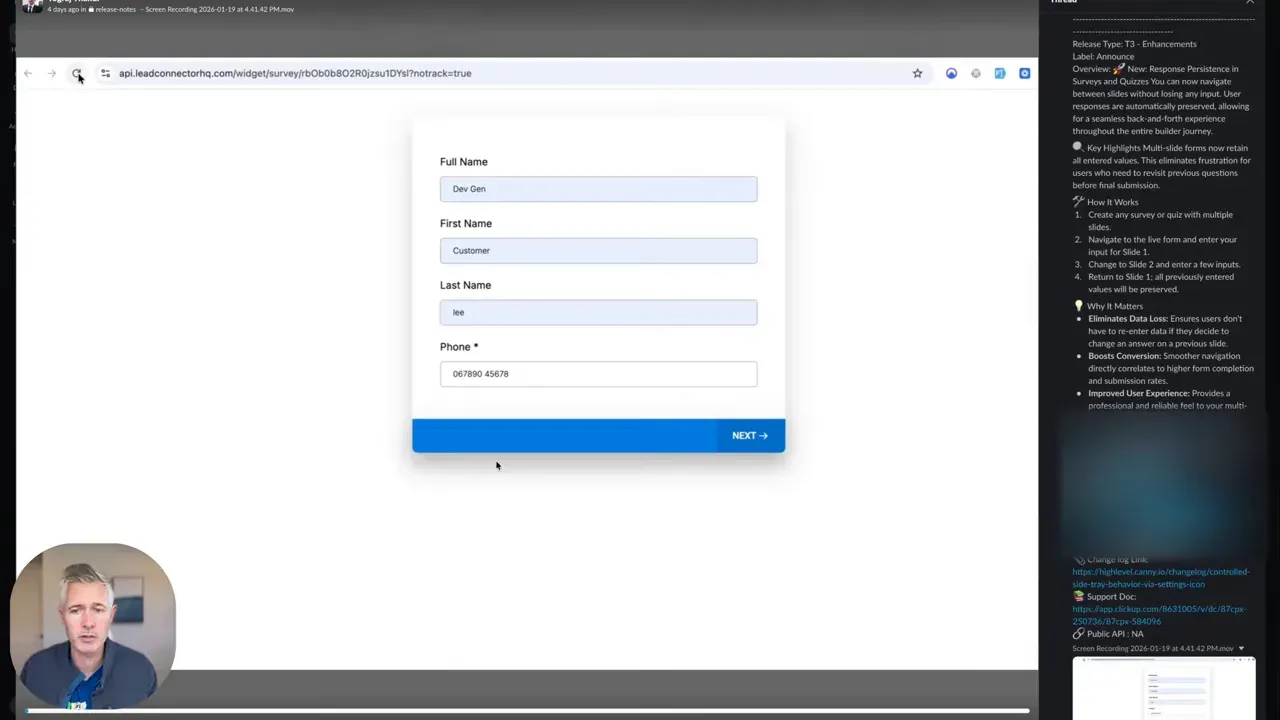Open the site controls icon beside the address bar
Screen dimensions: 1280x720
coord(105,73)
